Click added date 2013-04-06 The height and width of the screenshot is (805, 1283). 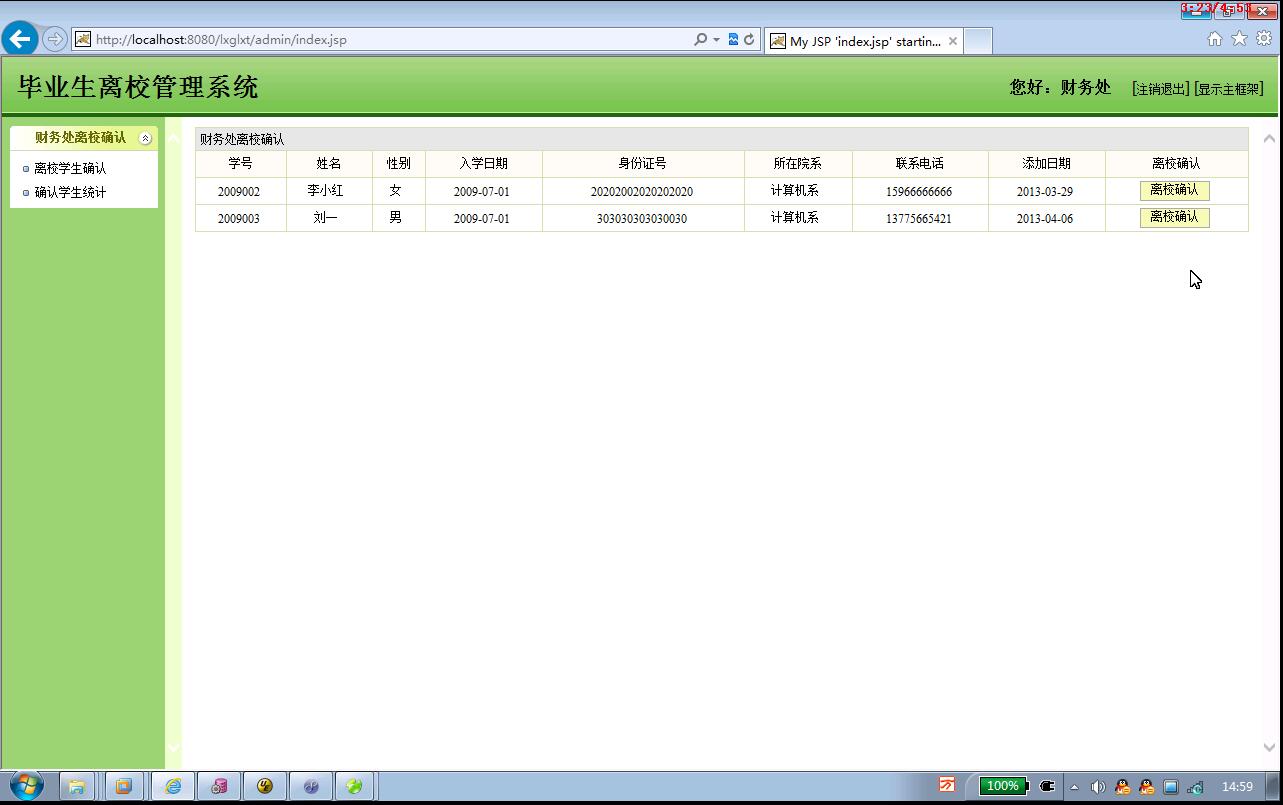coord(1045,218)
